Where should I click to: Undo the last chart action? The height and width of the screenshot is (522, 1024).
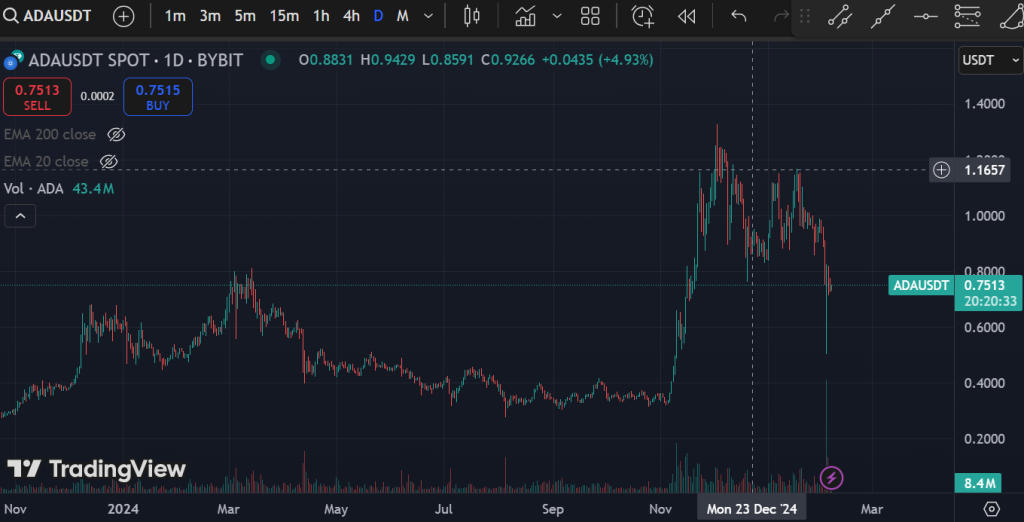[x=739, y=16]
